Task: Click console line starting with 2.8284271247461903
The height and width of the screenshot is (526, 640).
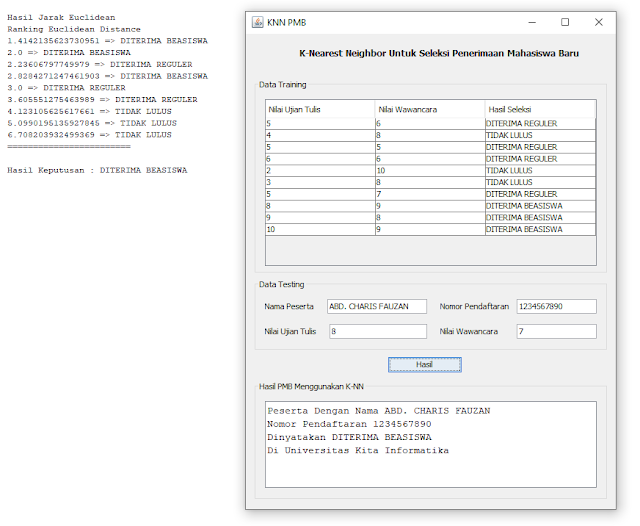Action: (x=107, y=76)
